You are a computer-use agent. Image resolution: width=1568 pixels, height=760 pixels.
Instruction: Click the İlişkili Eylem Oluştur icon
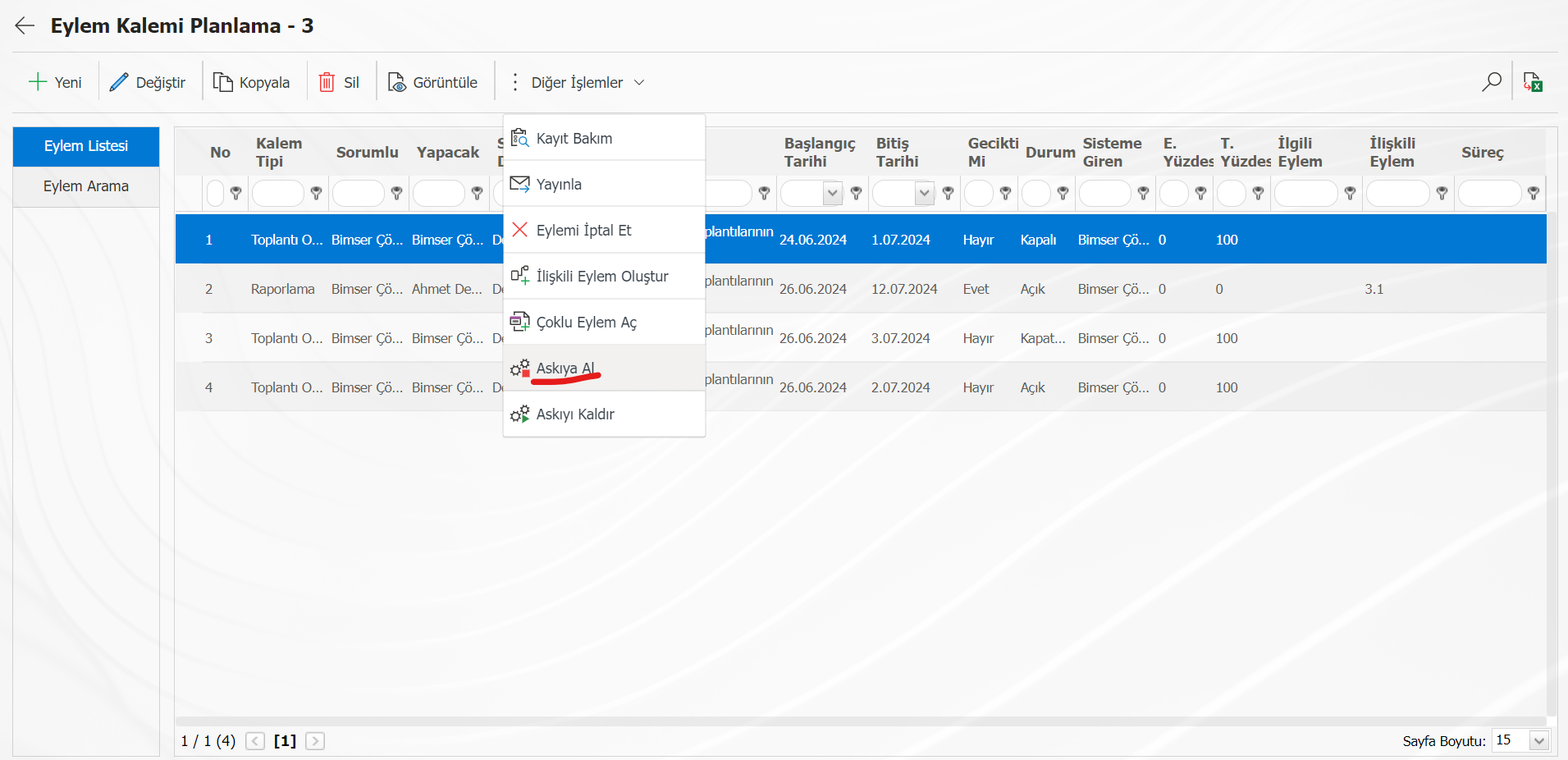point(519,276)
